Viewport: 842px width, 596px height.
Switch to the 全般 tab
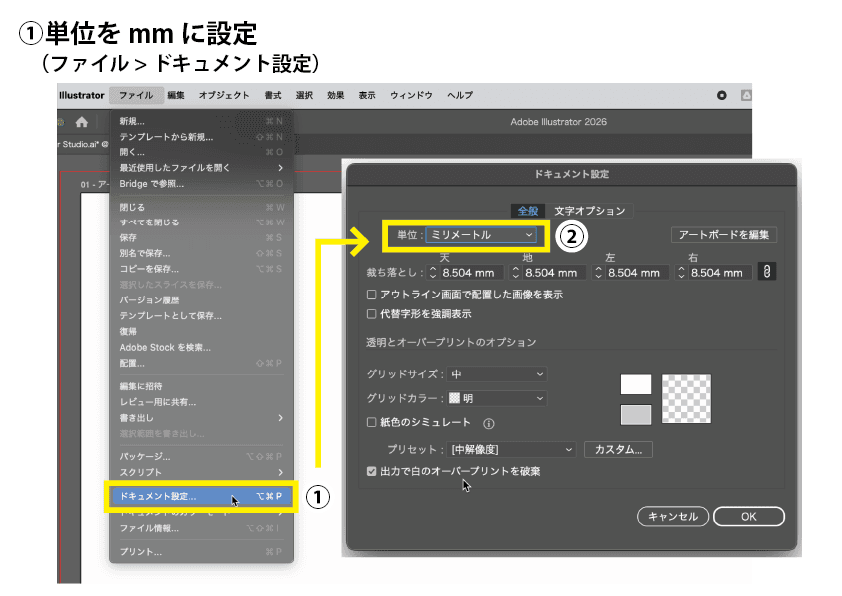coord(527,211)
